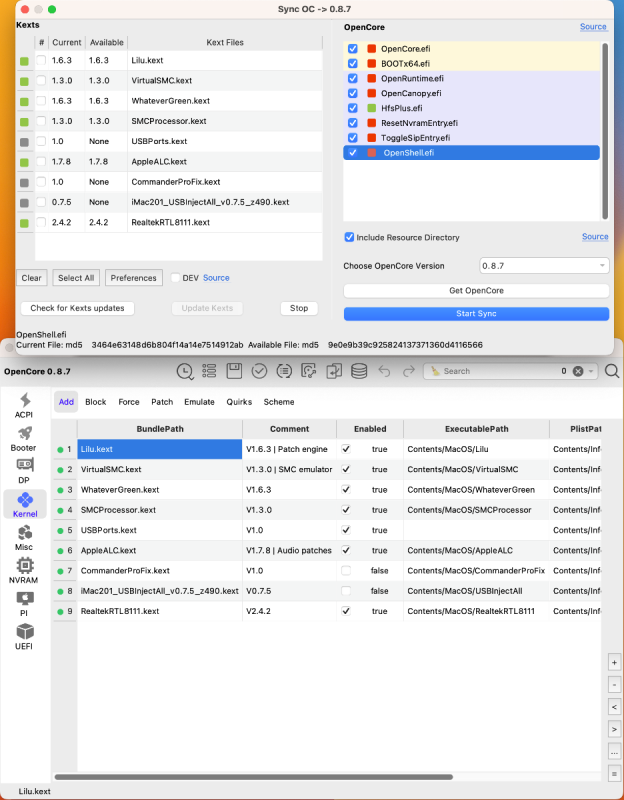
Task: Open Preferences in the Sync window
Action: point(134,278)
